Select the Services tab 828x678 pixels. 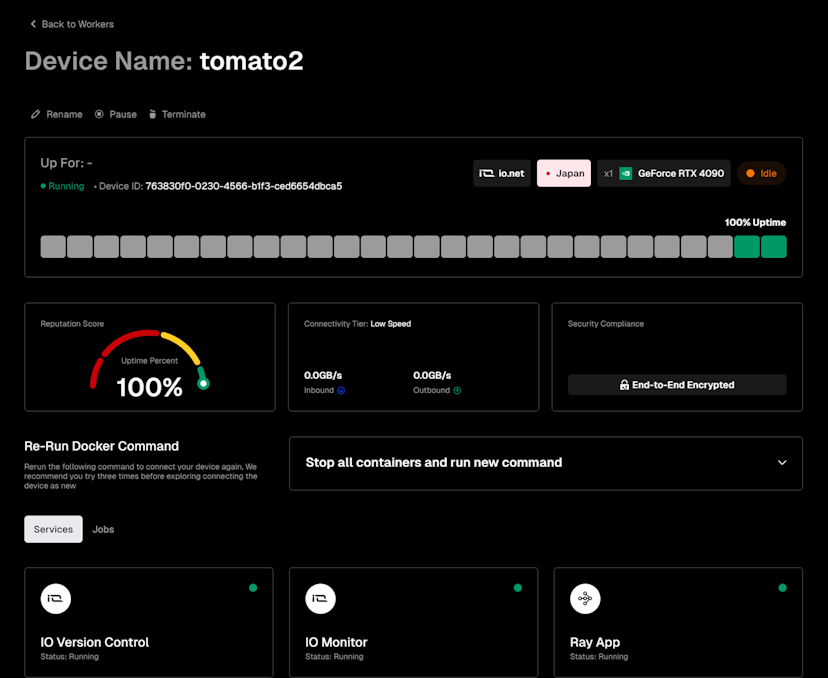53,529
